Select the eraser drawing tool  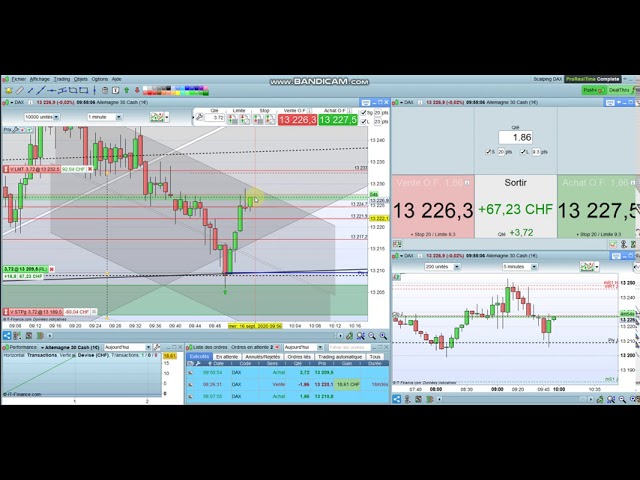coord(19,90)
